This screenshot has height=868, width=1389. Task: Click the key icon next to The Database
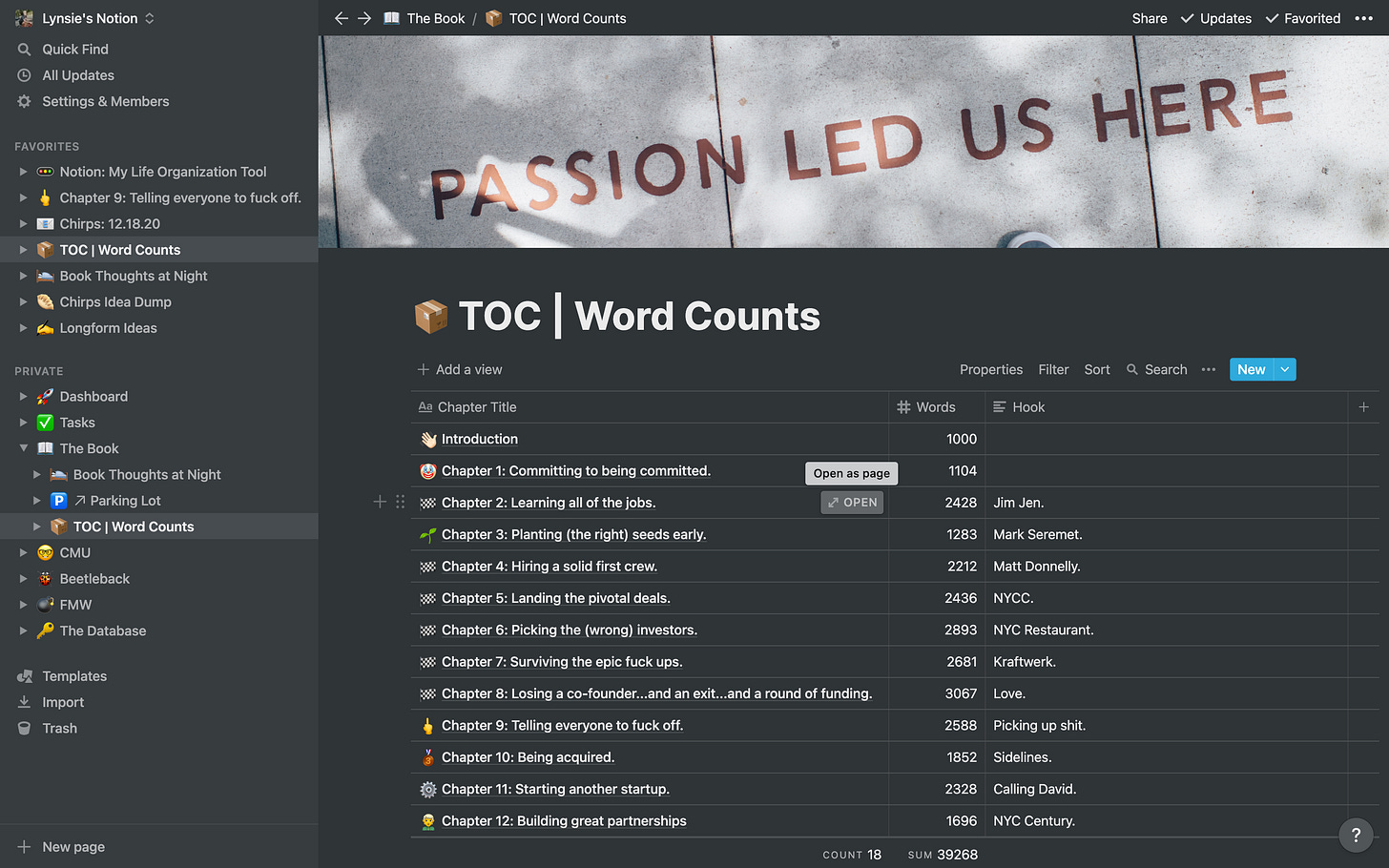point(45,630)
